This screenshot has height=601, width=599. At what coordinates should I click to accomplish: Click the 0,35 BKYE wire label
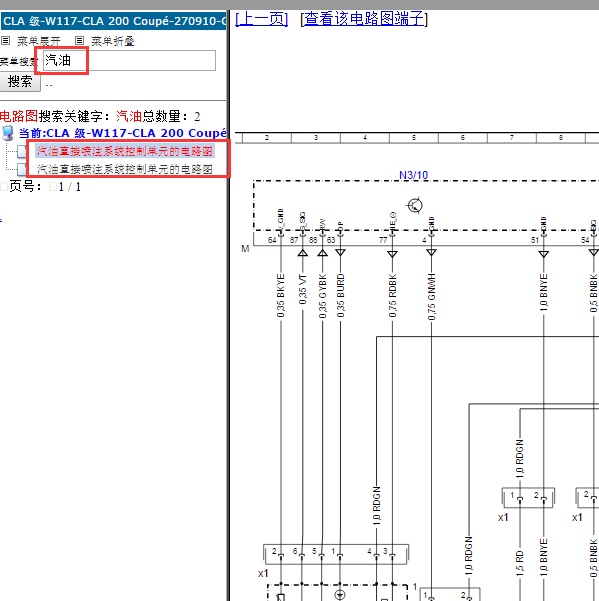point(281,296)
